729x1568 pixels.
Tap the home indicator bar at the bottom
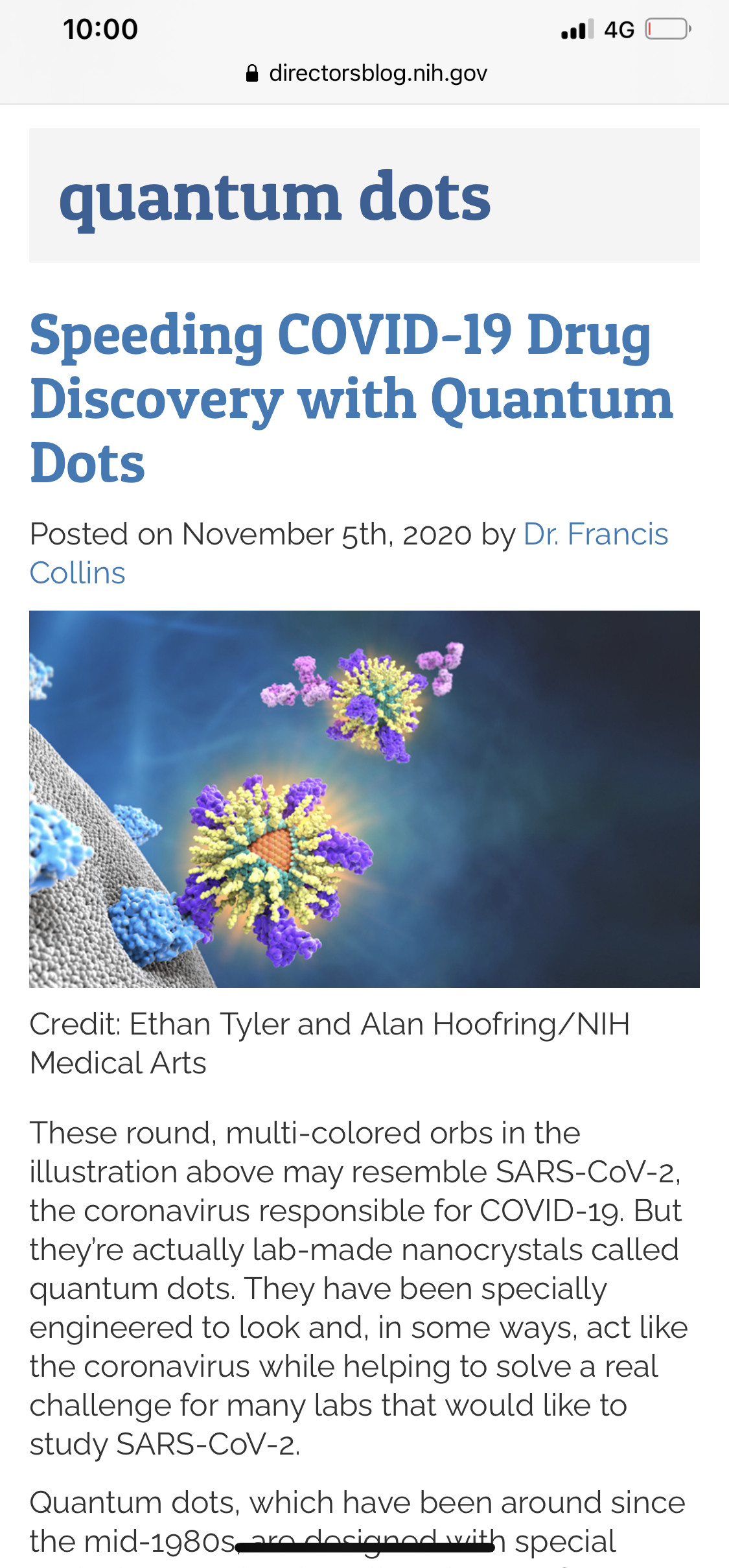tap(364, 1548)
